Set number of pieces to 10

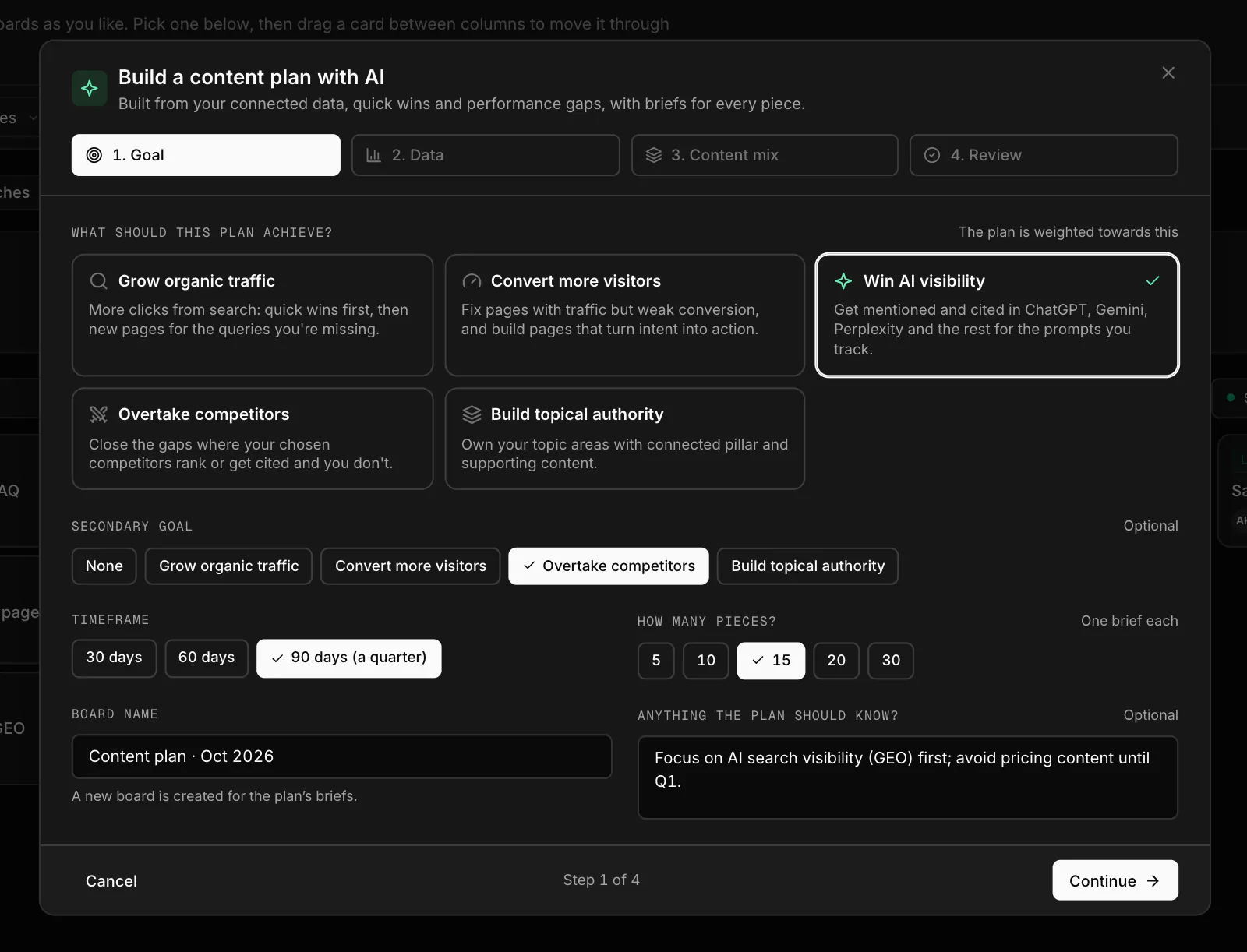click(706, 661)
